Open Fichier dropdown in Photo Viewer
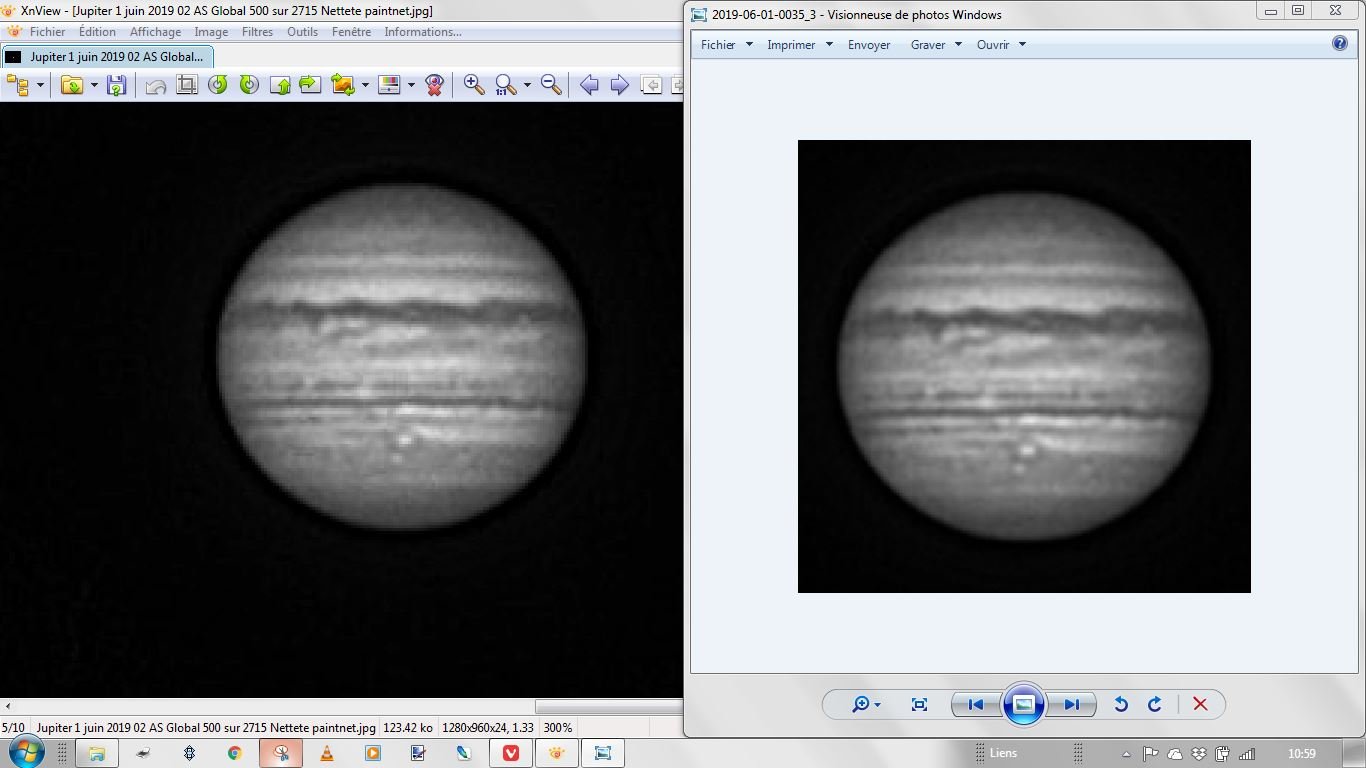The image size is (1366, 768). click(x=726, y=45)
